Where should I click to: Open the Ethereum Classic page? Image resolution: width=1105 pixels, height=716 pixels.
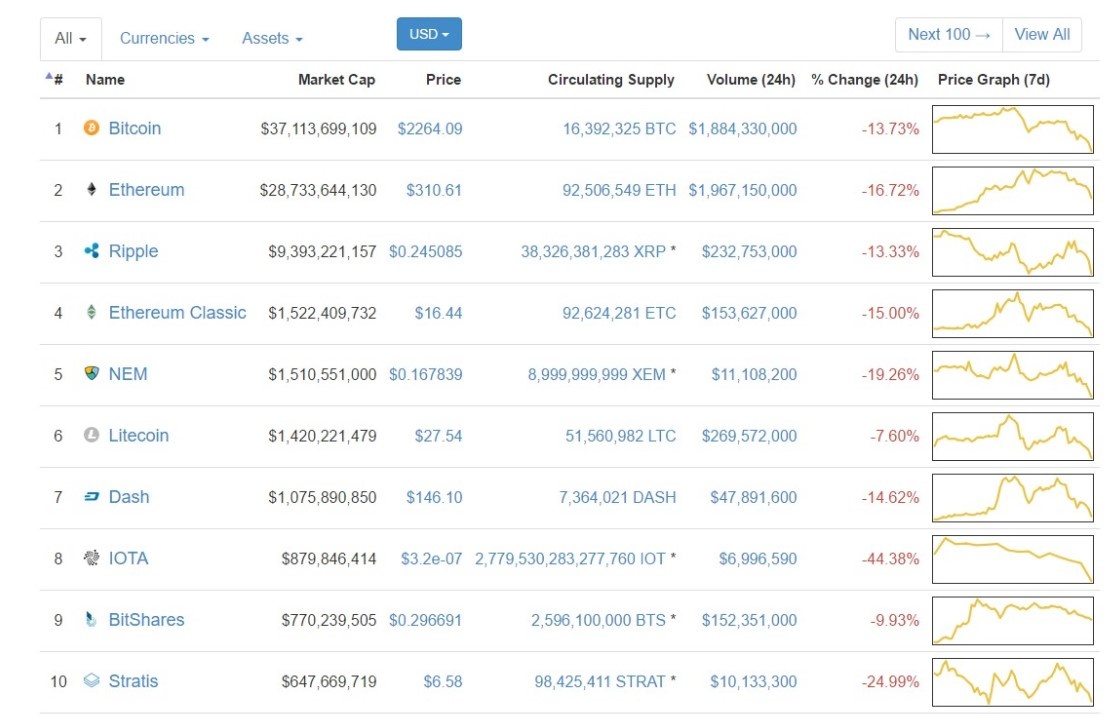point(176,312)
